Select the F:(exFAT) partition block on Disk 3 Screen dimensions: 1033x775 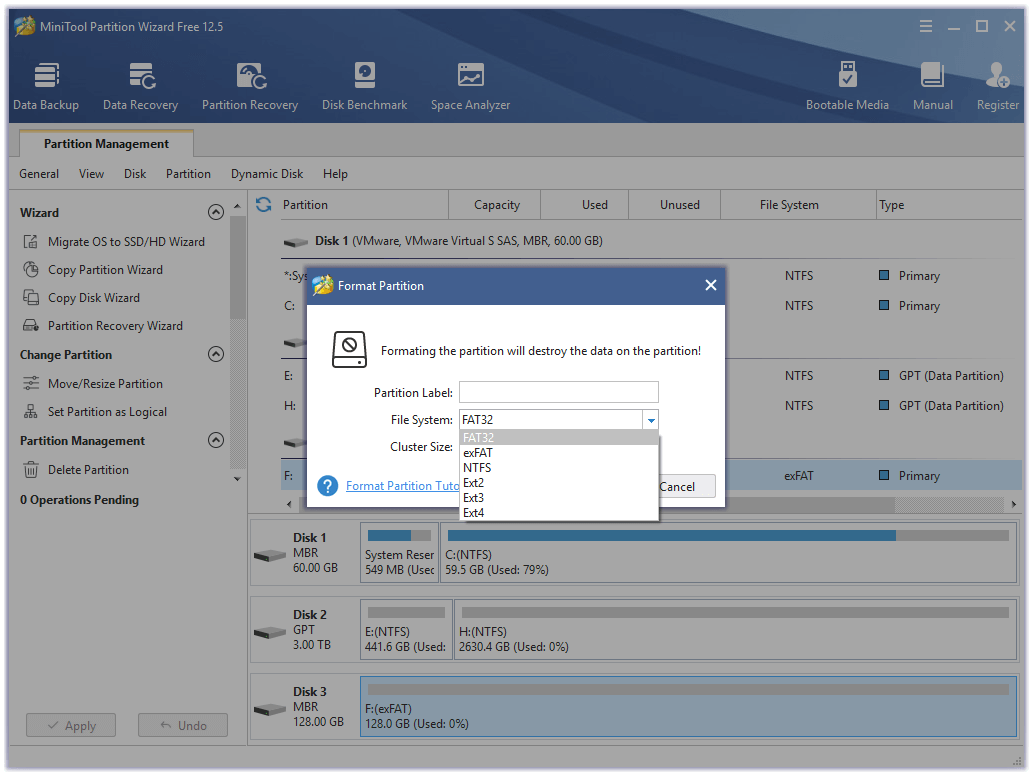point(688,706)
